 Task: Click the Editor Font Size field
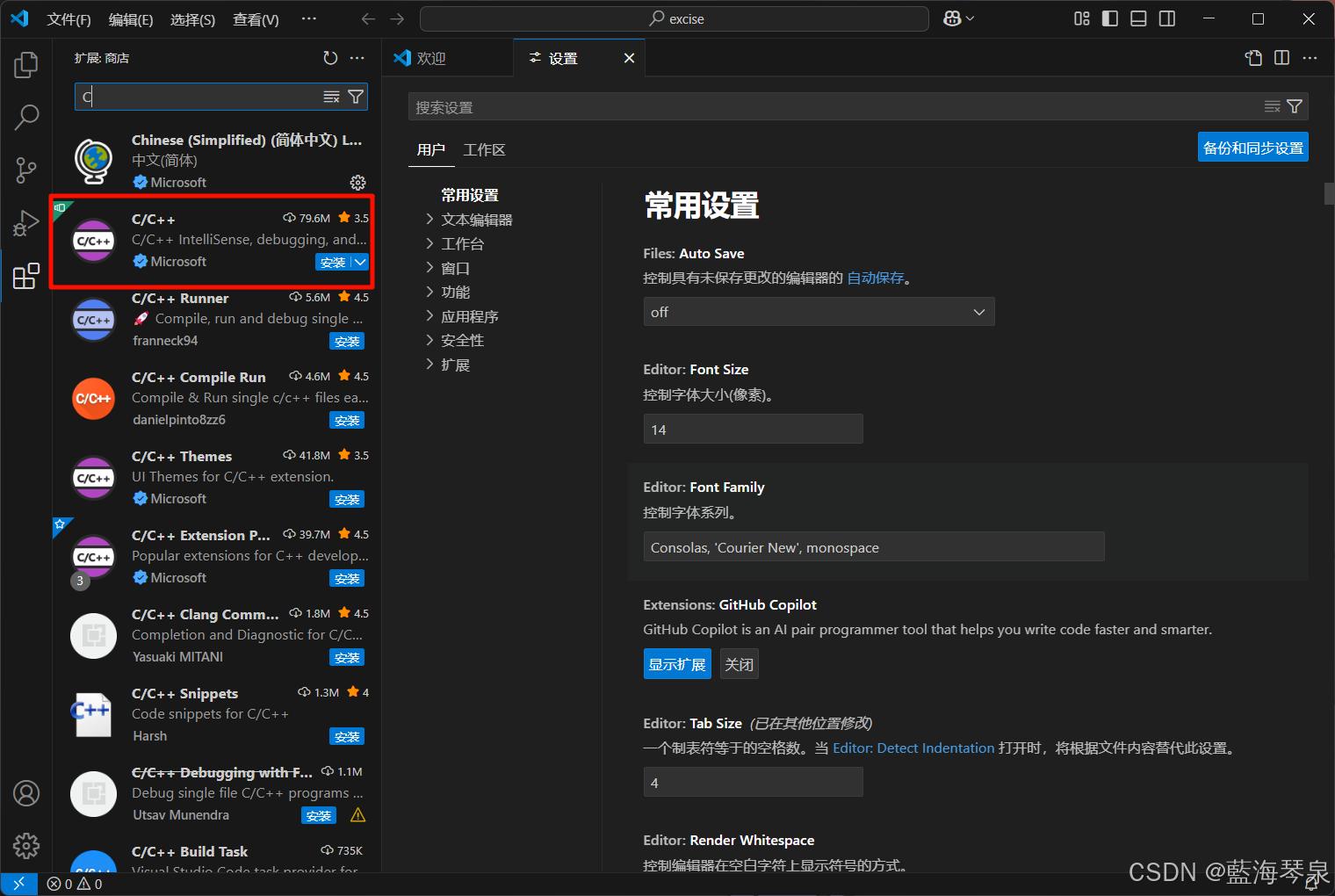tap(753, 429)
